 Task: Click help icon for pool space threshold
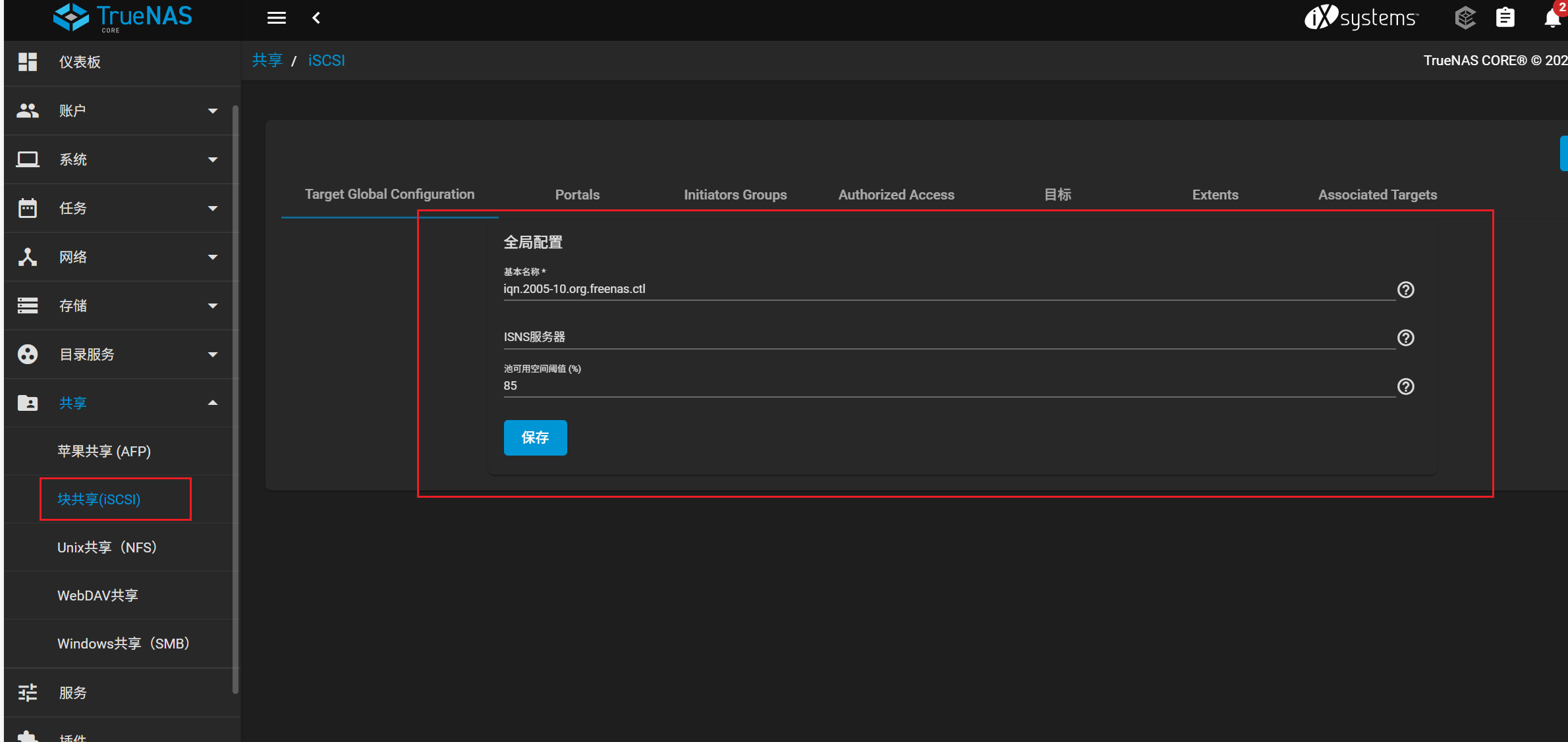point(1405,386)
